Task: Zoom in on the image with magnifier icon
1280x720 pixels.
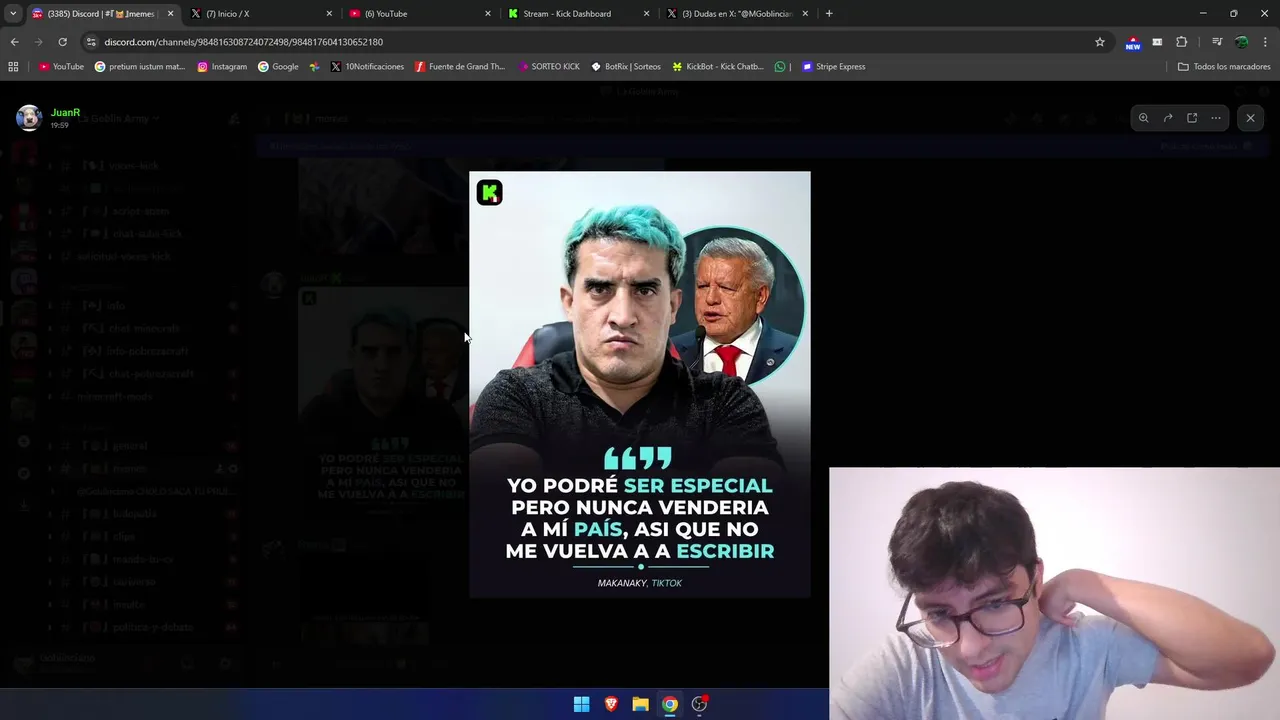Action: click(x=1143, y=118)
